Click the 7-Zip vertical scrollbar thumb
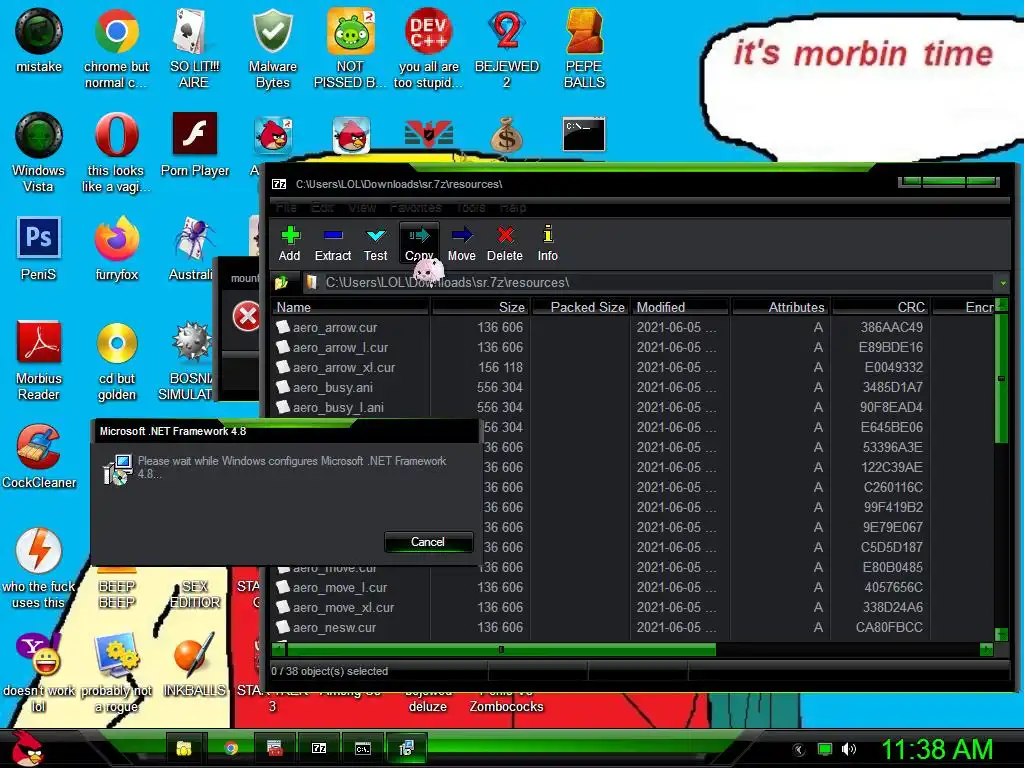 pos(1001,379)
